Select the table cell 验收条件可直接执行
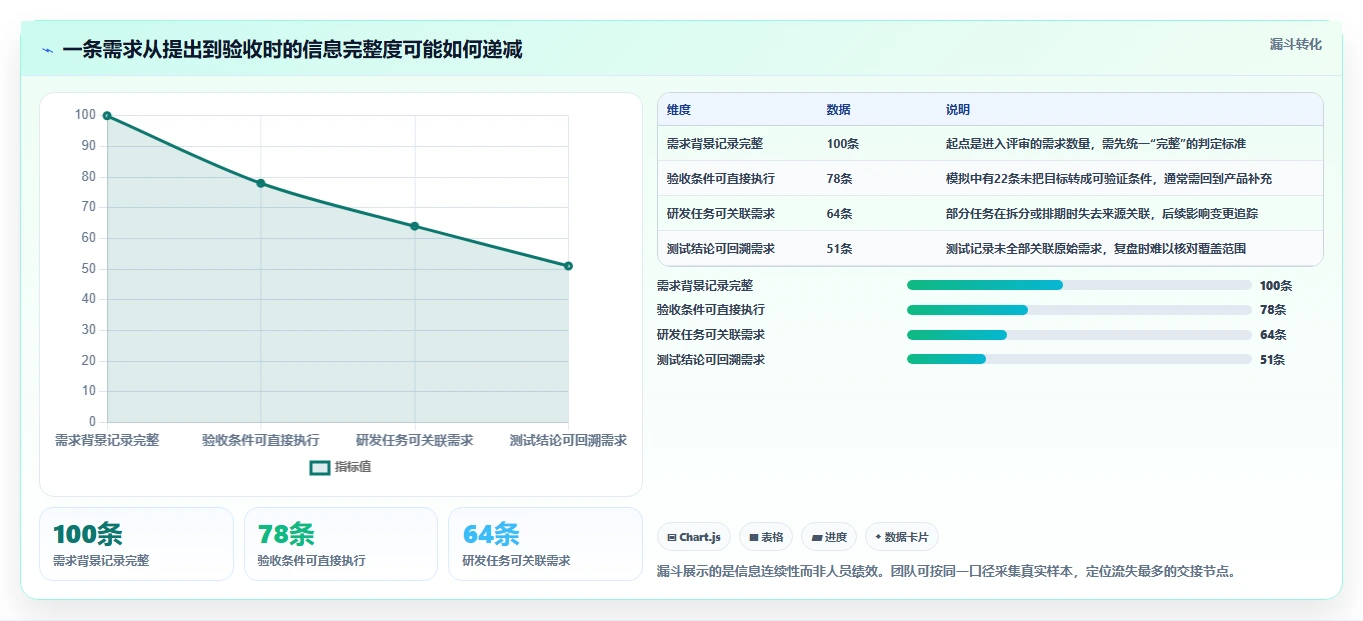 tap(721, 179)
